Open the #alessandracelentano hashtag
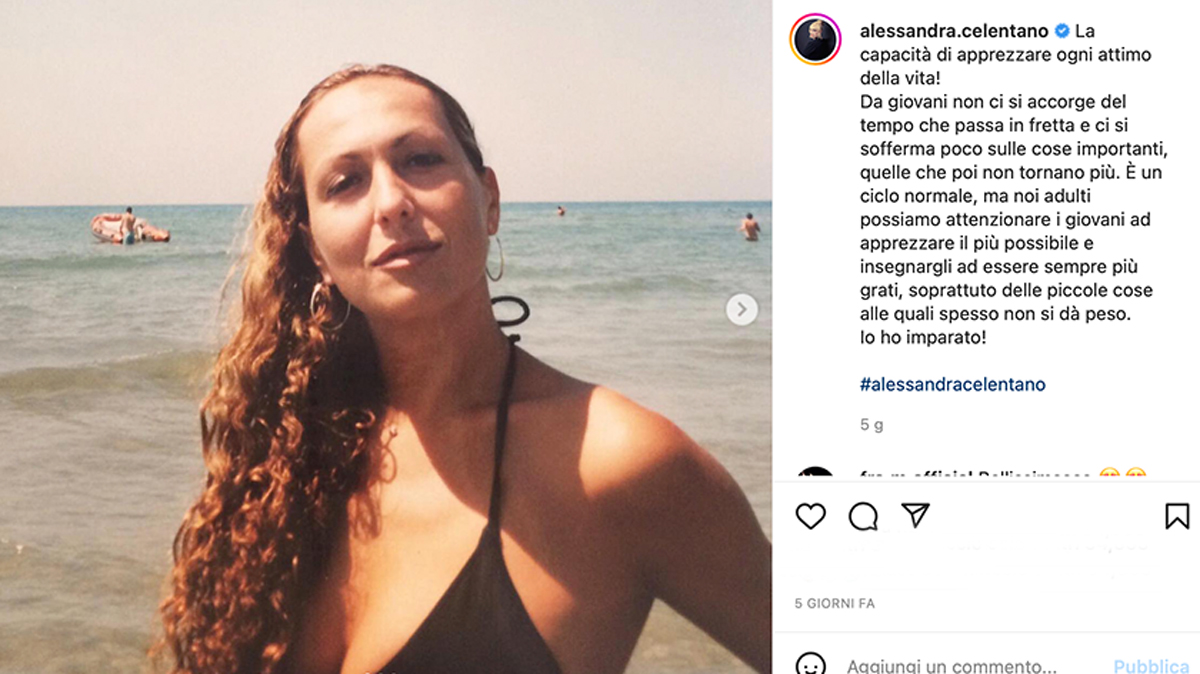The image size is (1200, 674). (953, 384)
